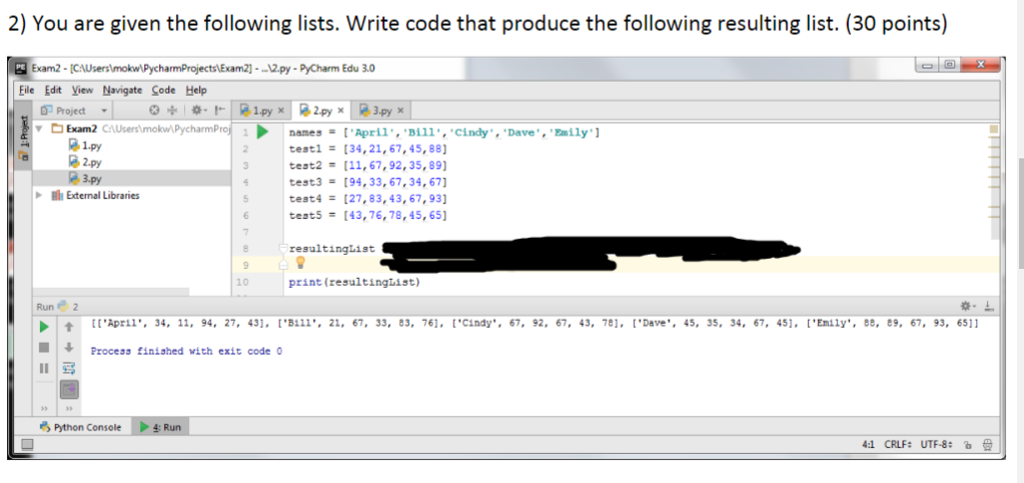1024x483 pixels.
Task: Open the Code menu
Action: (163, 90)
